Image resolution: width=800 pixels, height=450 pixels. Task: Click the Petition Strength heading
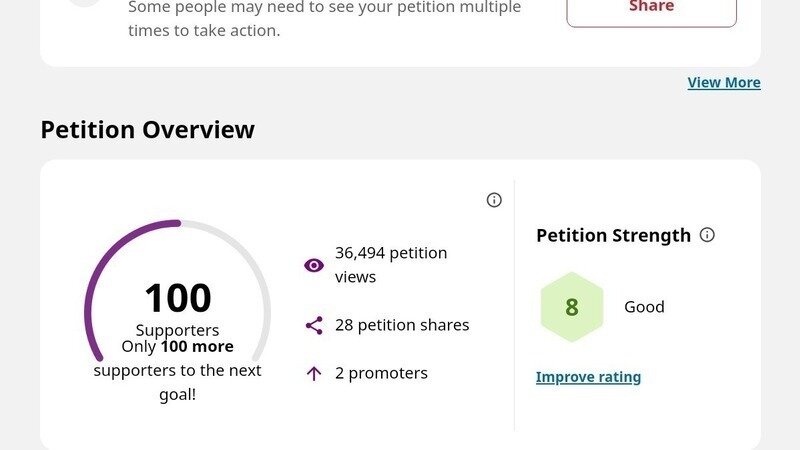click(x=613, y=236)
